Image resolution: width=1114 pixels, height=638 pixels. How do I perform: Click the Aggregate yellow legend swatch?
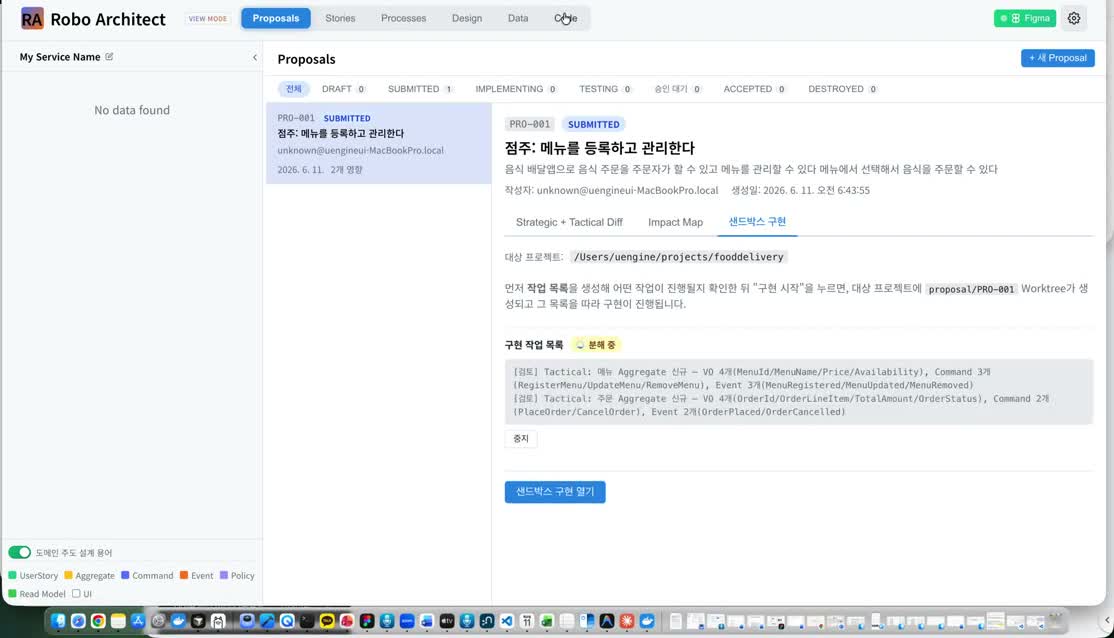(x=68, y=575)
